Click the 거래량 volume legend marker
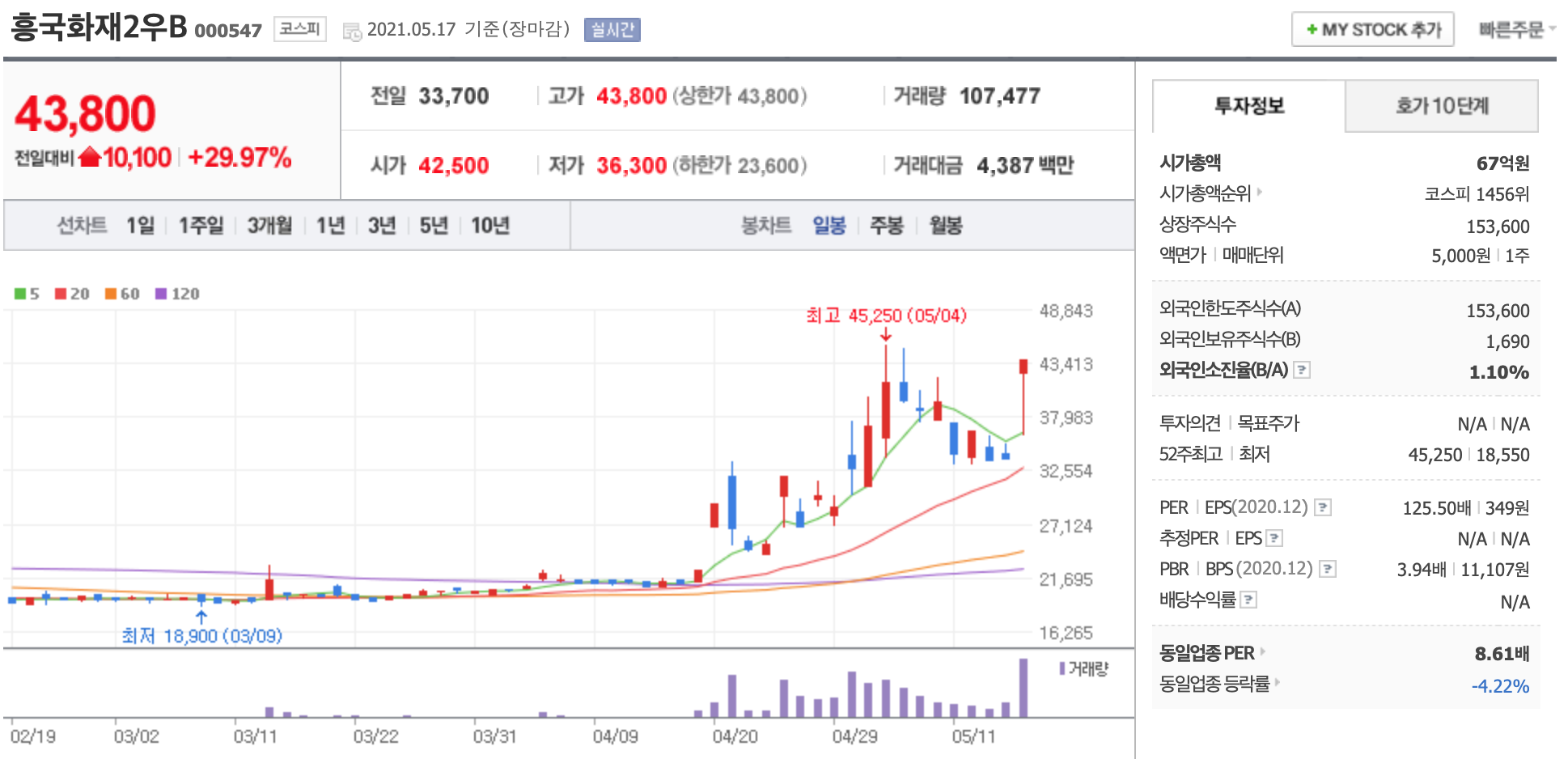The height and width of the screenshot is (759, 1568). click(x=1062, y=668)
